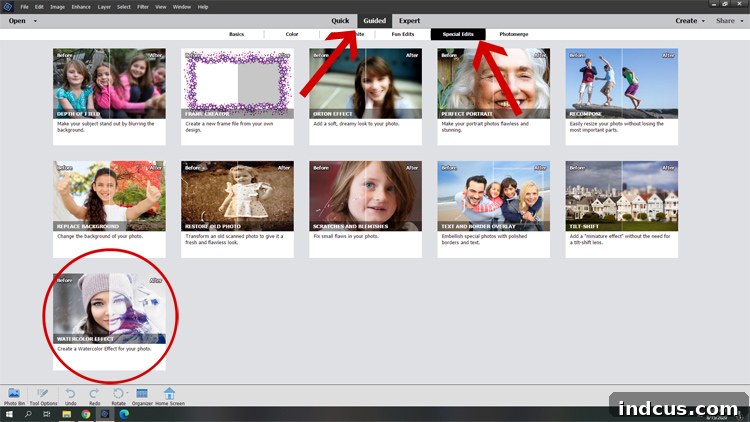Open the Photo Bin panel
The width and height of the screenshot is (750, 422).
click(x=14, y=396)
